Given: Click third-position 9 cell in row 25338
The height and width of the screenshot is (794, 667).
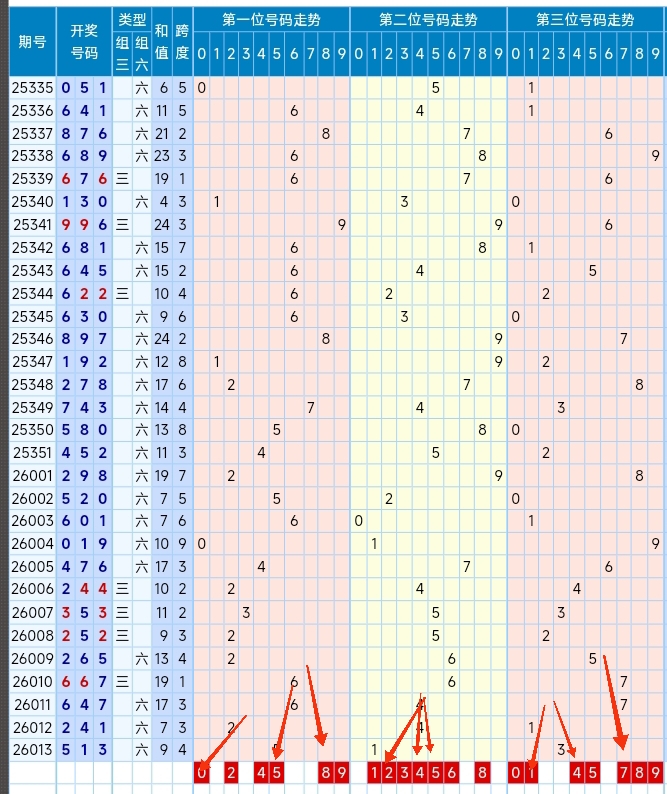Looking at the screenshot, I should click(655, 155).
